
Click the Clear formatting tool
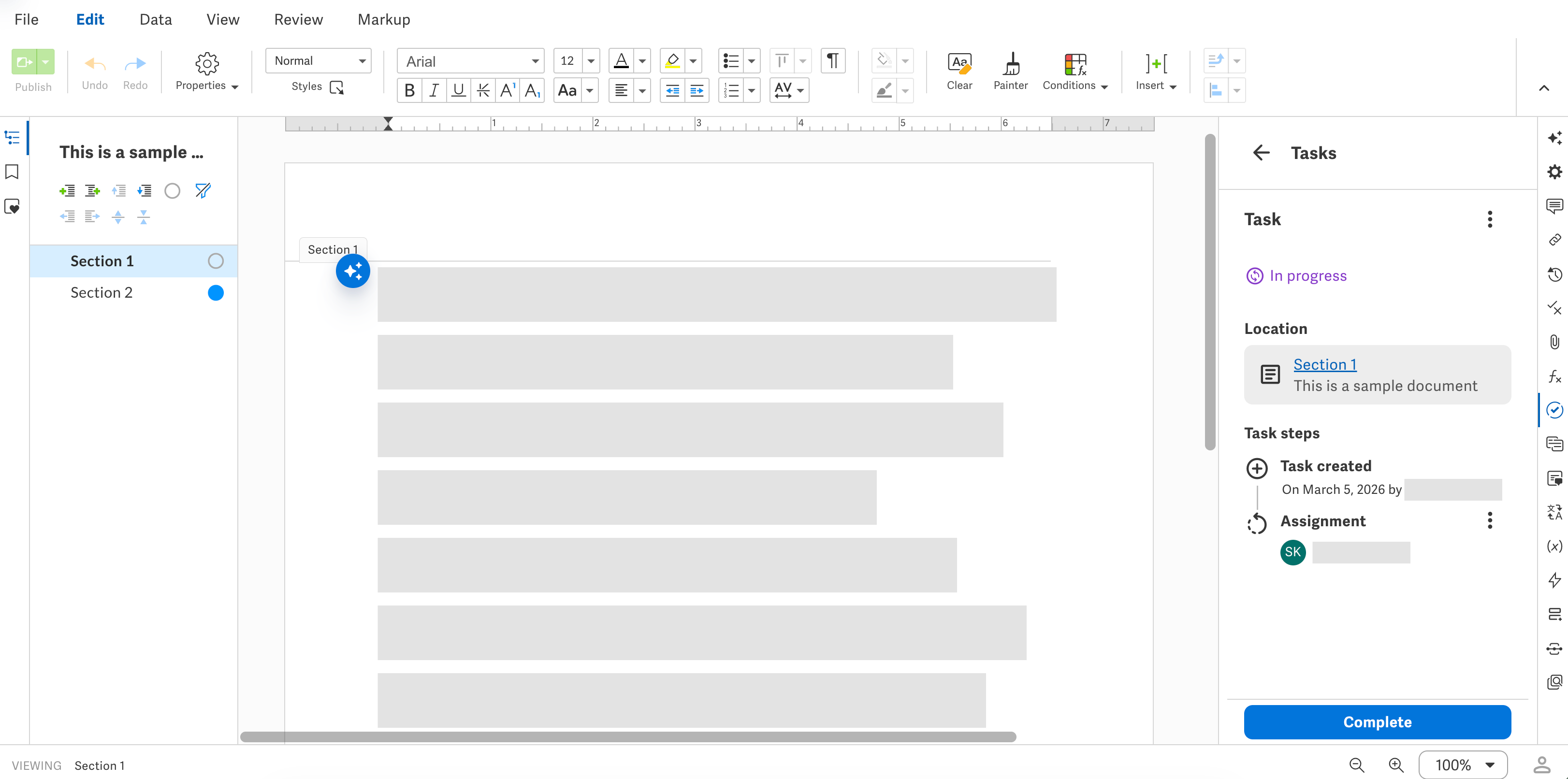[959, 71]
